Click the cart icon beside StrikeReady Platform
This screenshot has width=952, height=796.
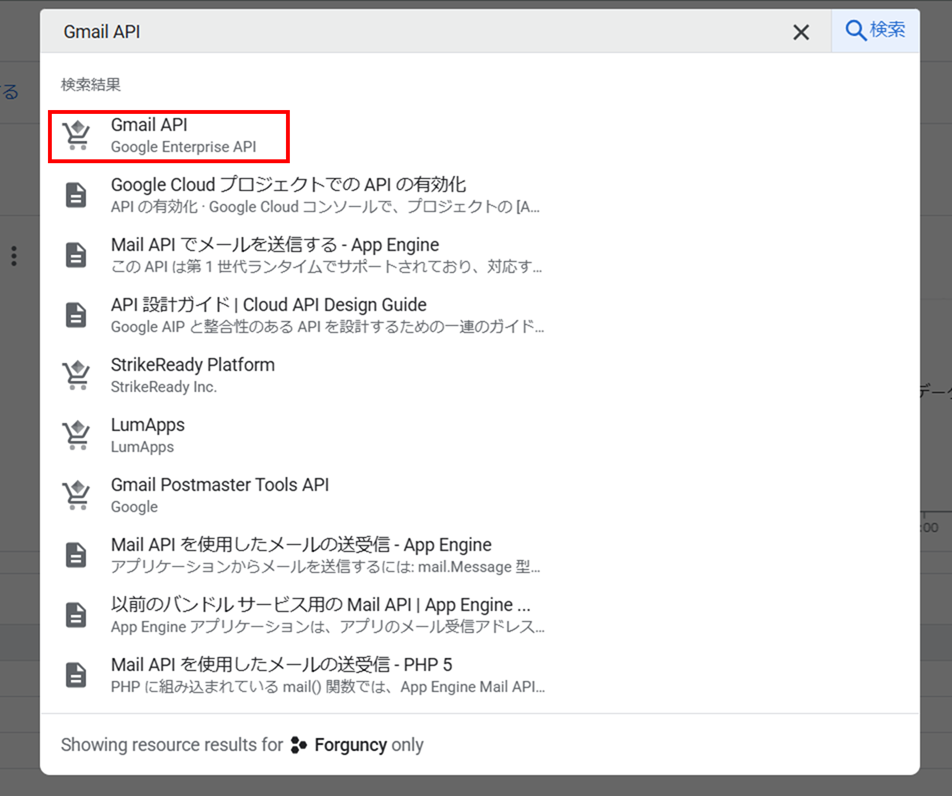pyautogui.click(x=76, y=375)
